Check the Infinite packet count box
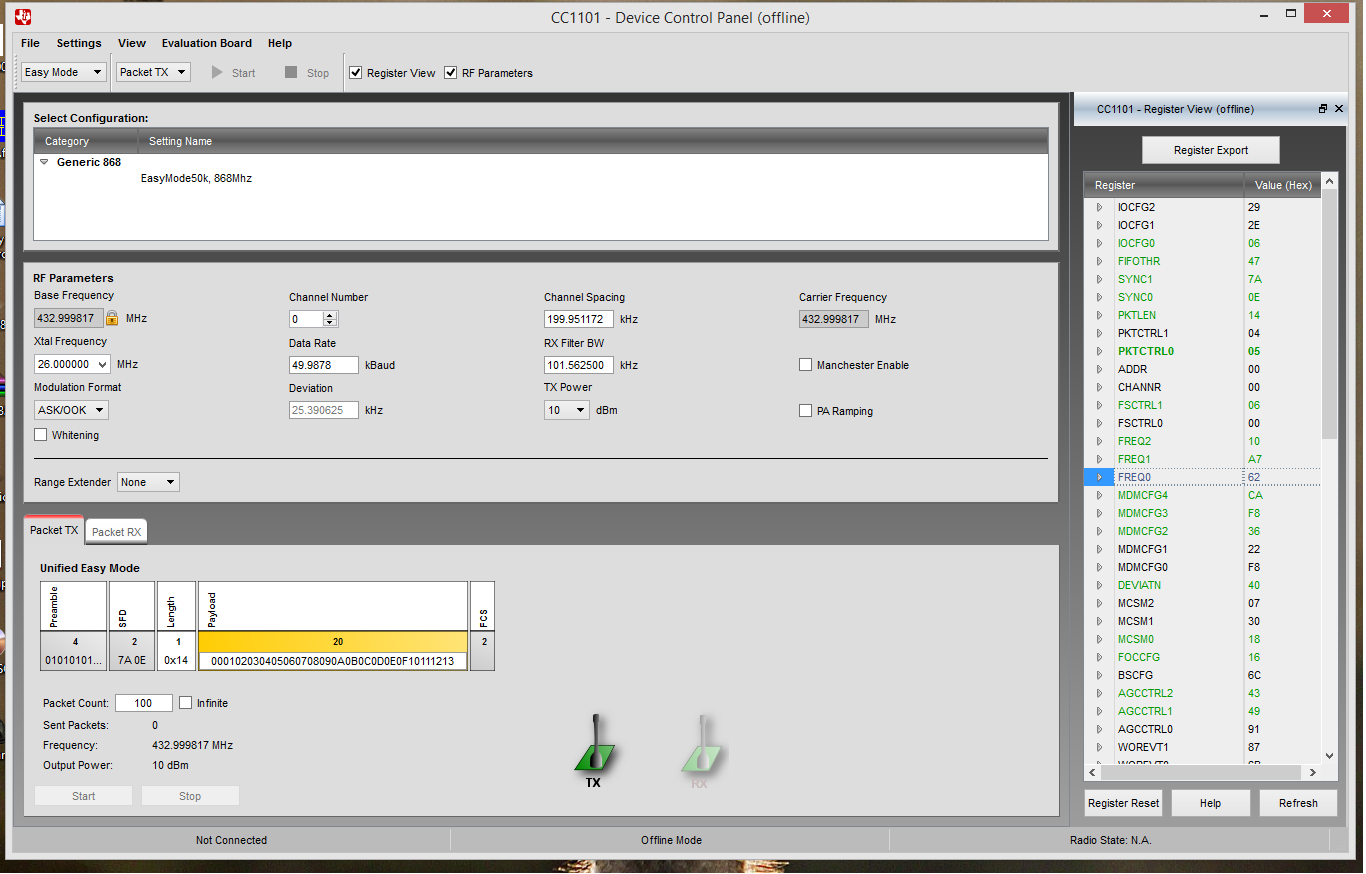This screenshot has width=1366, height=874. click(186, 703)
